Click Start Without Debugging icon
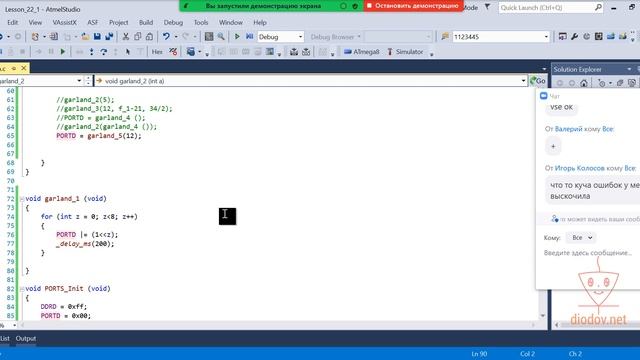Image resolution: width=640 pixels, height=360 pixels. pos(249,37)
